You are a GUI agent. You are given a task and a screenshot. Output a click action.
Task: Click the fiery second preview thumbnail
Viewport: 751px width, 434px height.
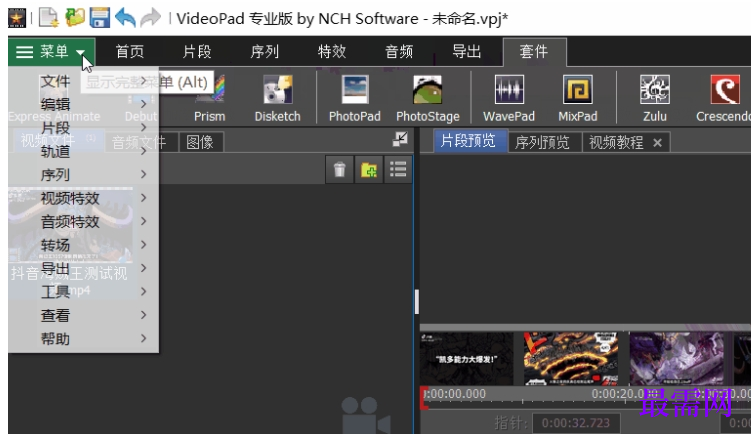pyautogui.click(x=571, y=358)
